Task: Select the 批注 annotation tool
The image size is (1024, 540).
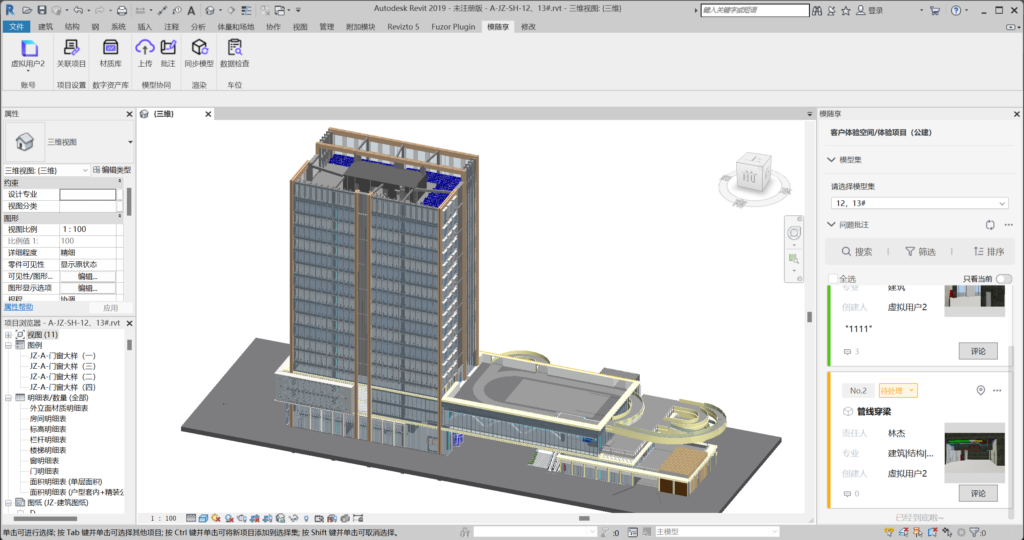Action: coord(168,48)
